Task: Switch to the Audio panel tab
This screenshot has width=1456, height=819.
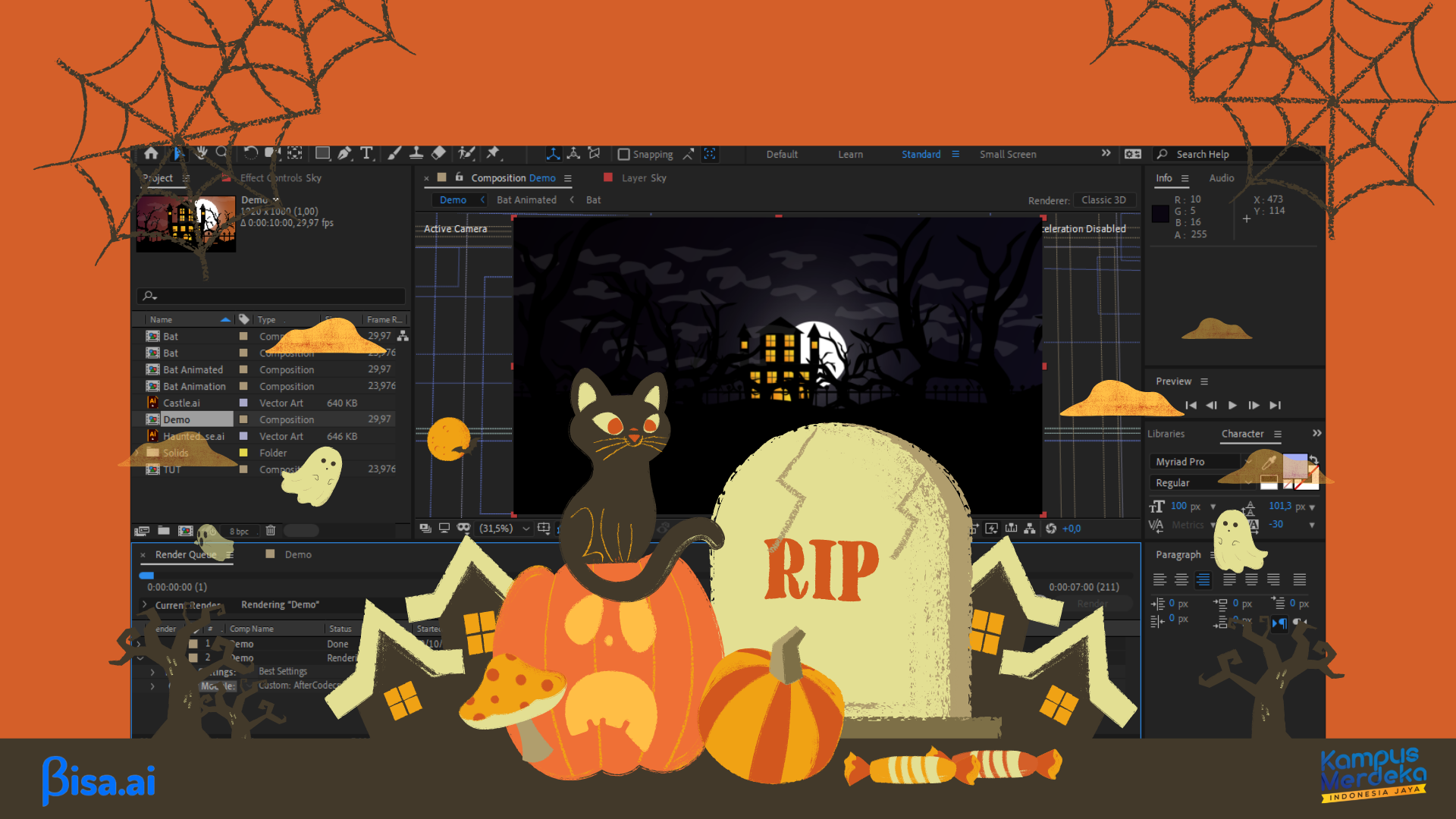Action: coord(1221,178)
